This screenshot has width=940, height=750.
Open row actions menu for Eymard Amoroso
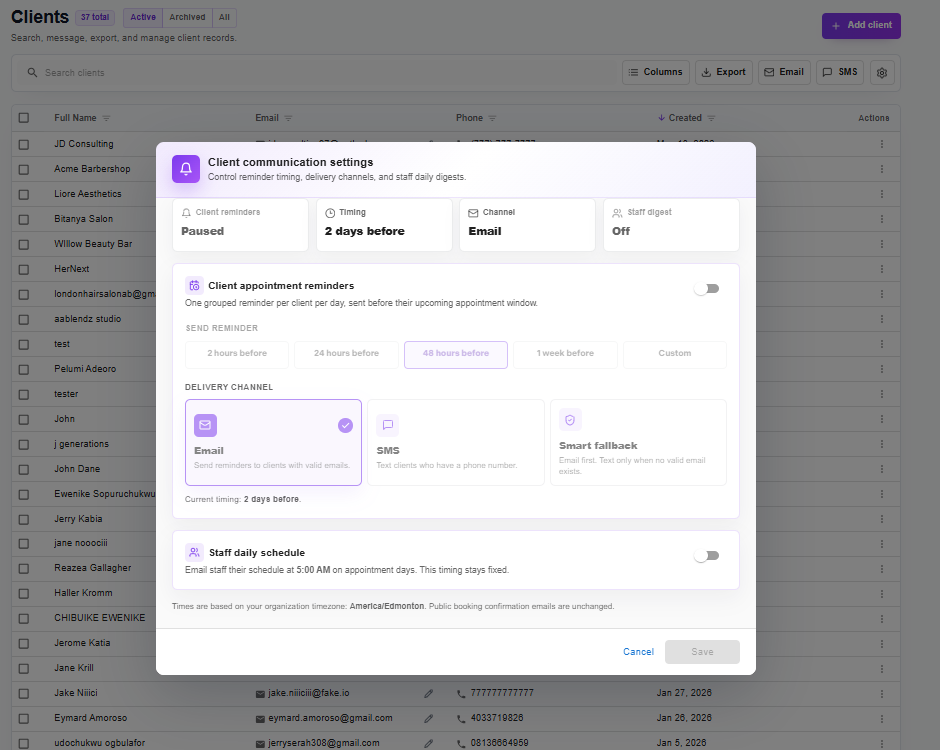coord(882,719)
